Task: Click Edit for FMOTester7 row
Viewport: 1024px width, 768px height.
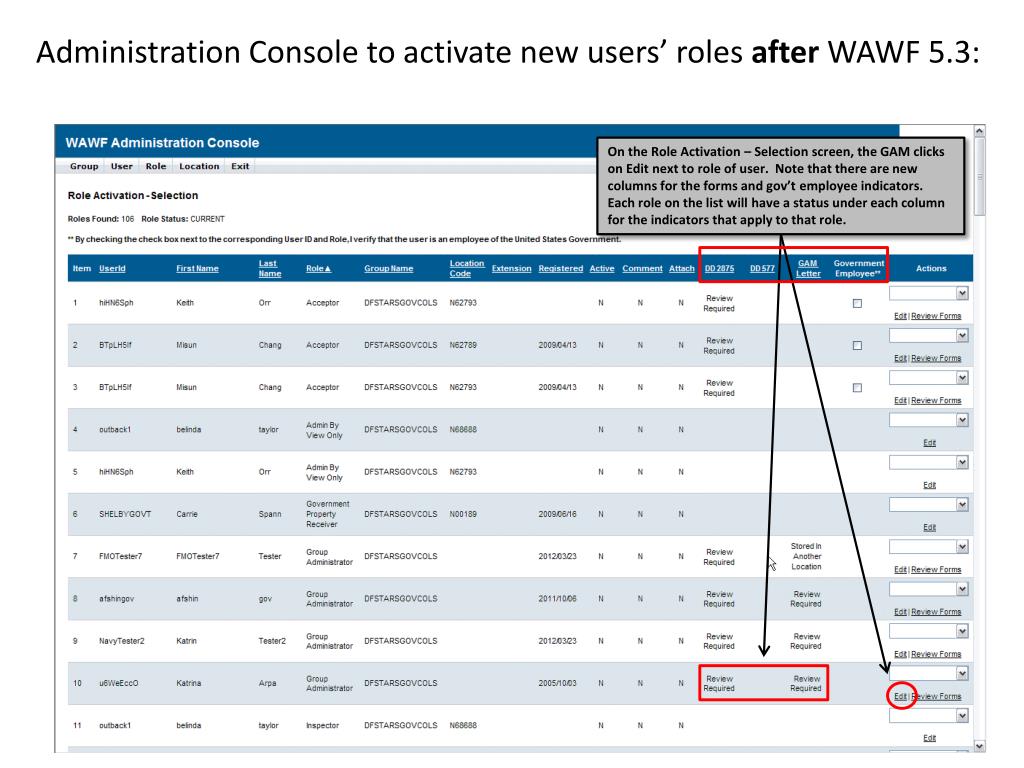Action: pyautogui.click(x=900, y=569)
